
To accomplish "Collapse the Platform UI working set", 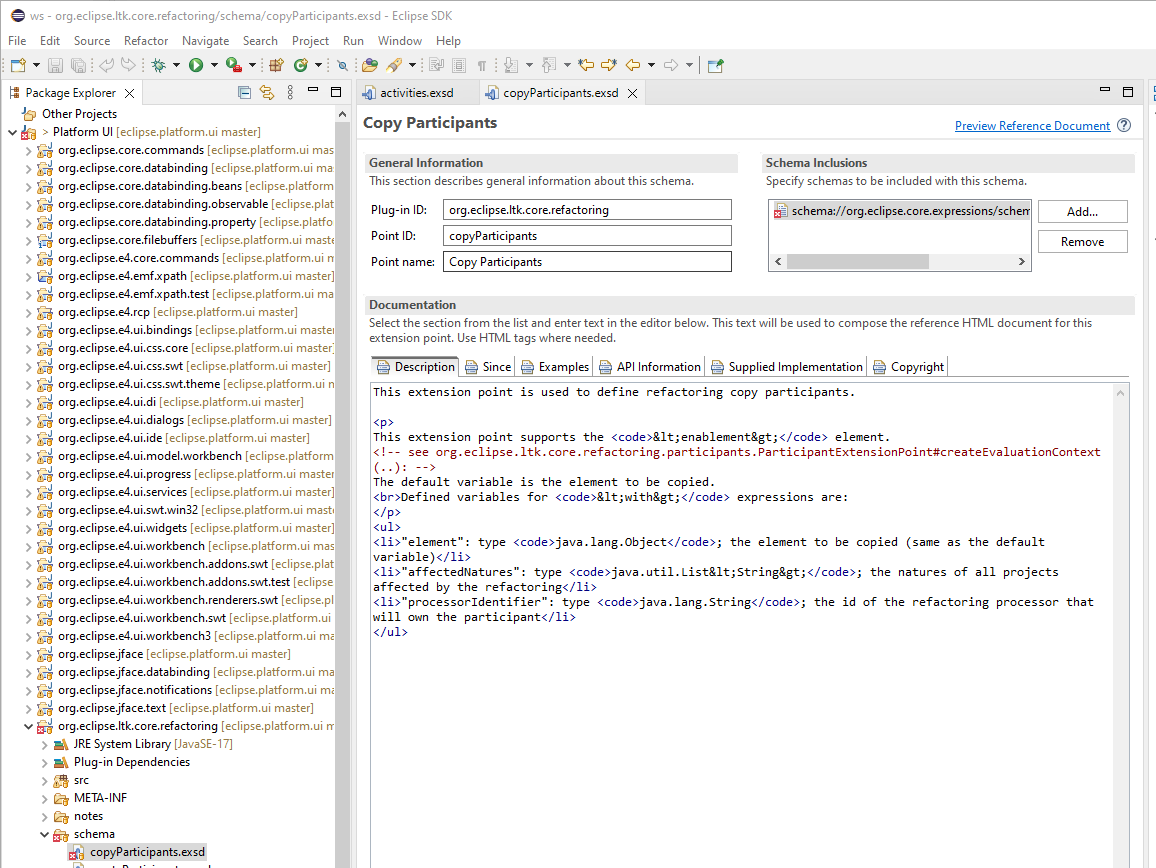I will coord(13,133).
